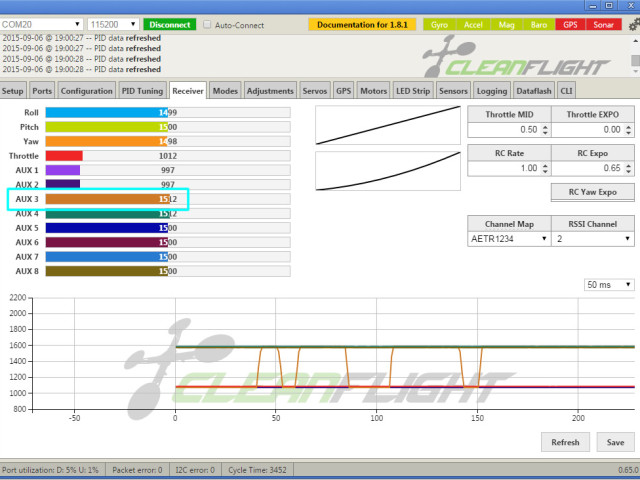
Task: Click the Pitch channel bar
Action: pyautogui.click(x=168, y=127)
